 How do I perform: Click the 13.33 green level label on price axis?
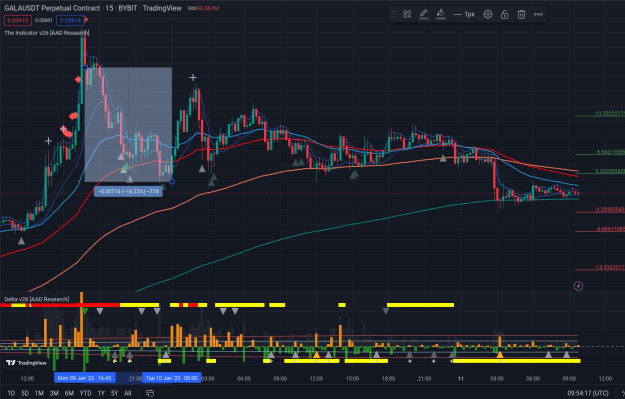point(609,114)
